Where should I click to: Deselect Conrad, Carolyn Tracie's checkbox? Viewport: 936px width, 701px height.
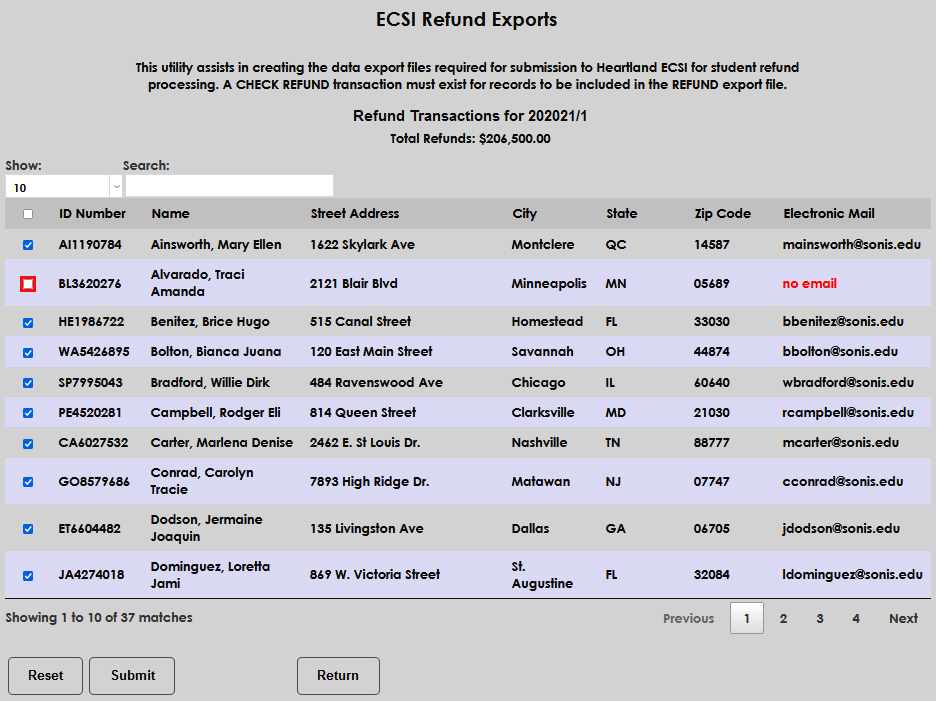point(28,481)
